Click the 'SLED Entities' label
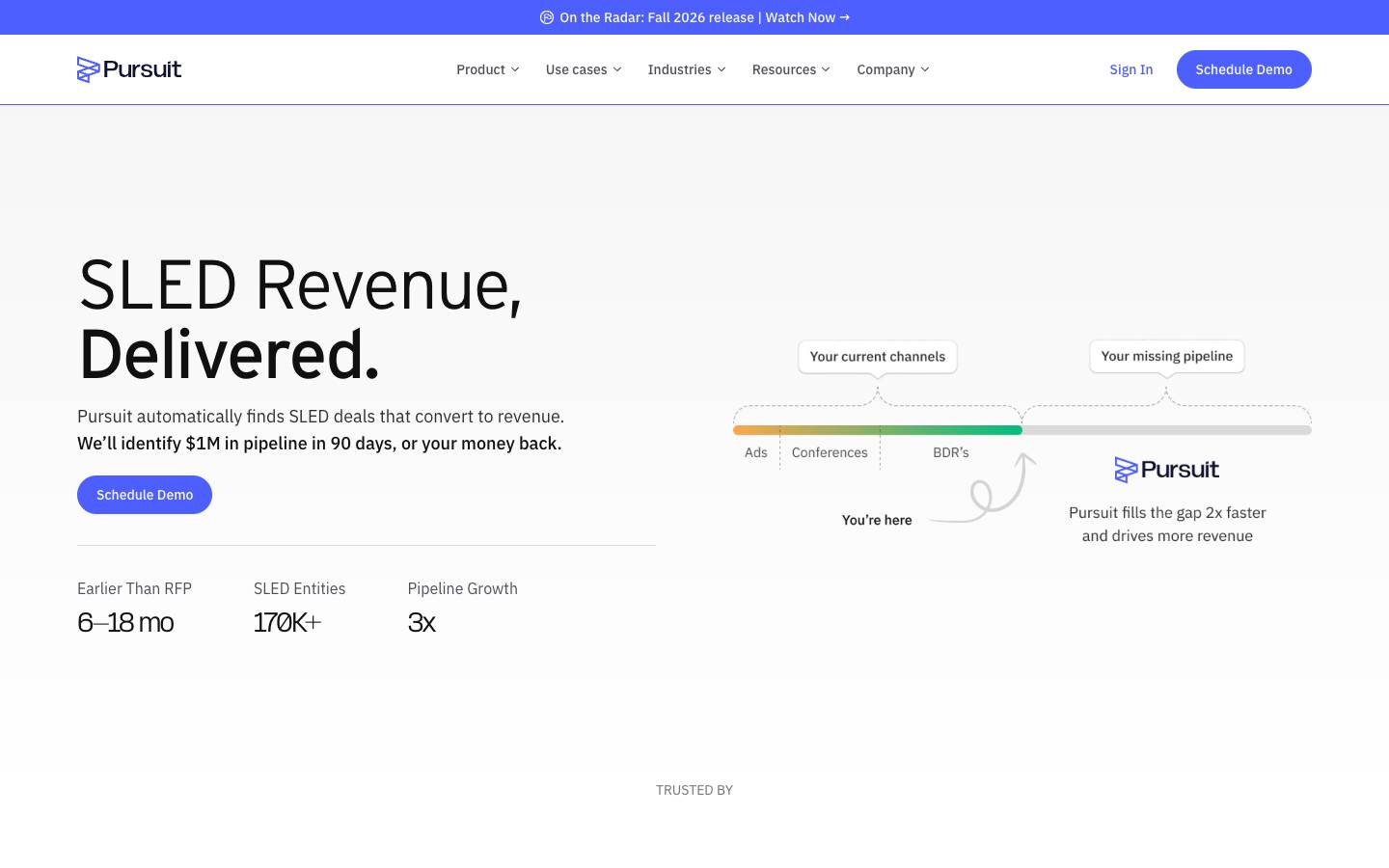Viewport: 1389px width, 868px height. click(299, 588)
